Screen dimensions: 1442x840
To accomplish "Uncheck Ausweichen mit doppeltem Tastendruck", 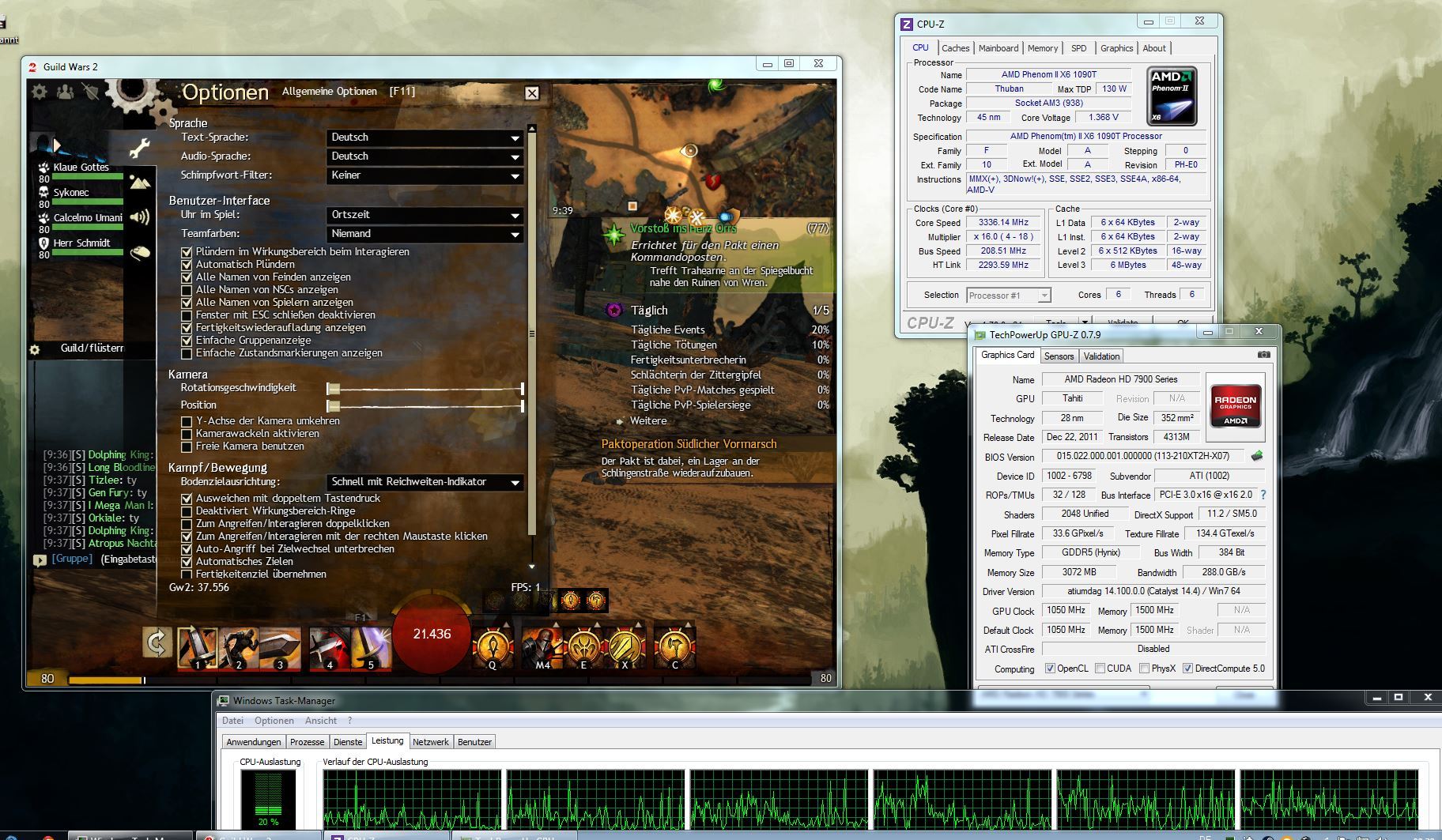I will point(187,499).
